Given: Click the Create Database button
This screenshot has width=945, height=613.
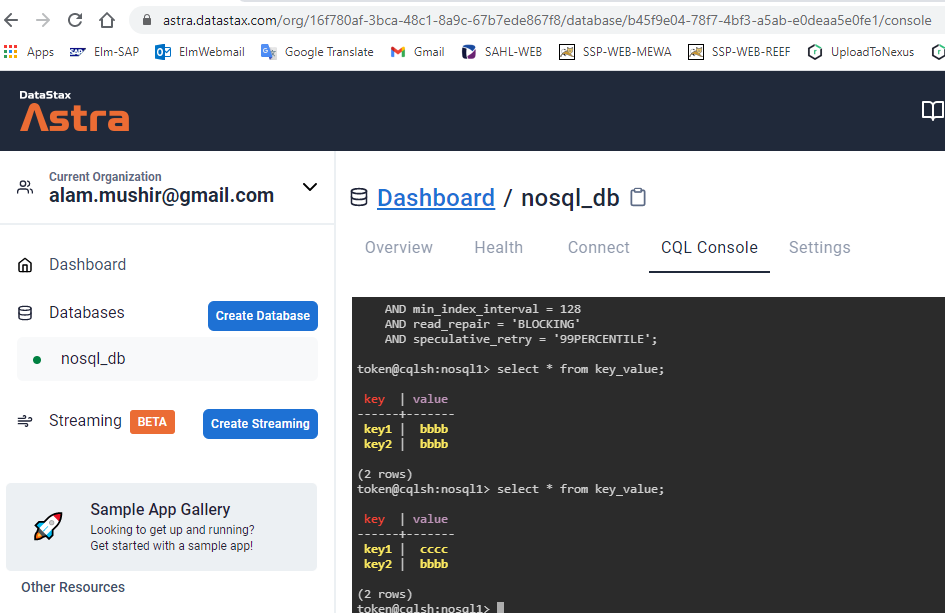Looking at the screenshot, I should pos(262,315).
